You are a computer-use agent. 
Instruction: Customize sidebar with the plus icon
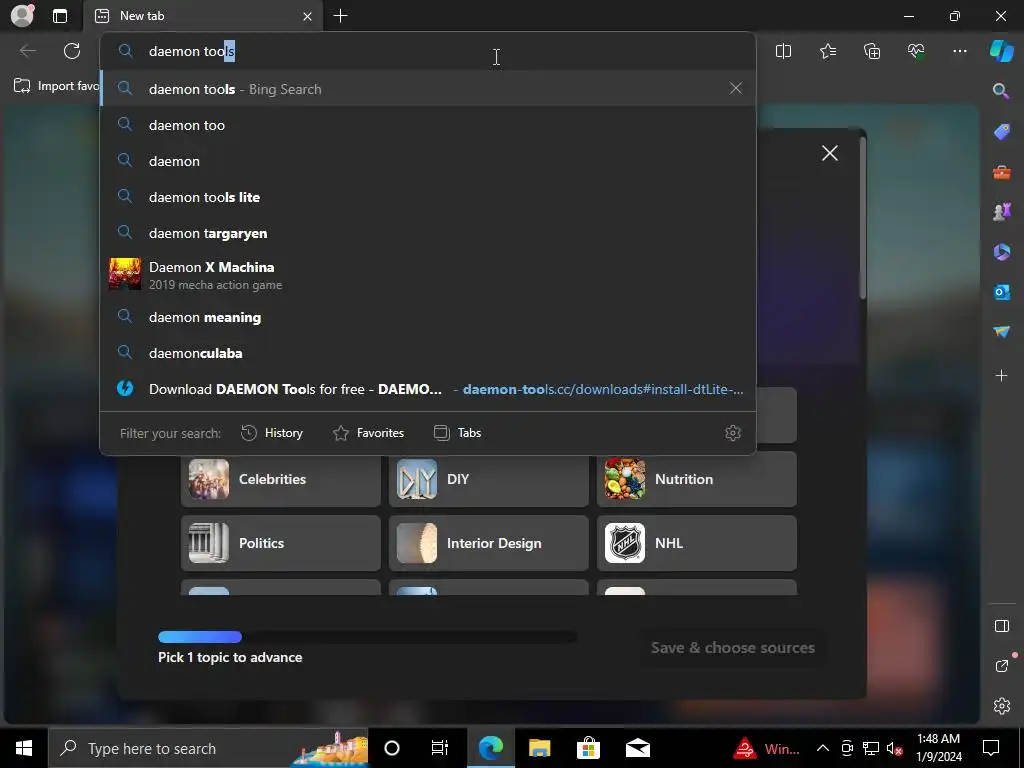pos(1001,376)
